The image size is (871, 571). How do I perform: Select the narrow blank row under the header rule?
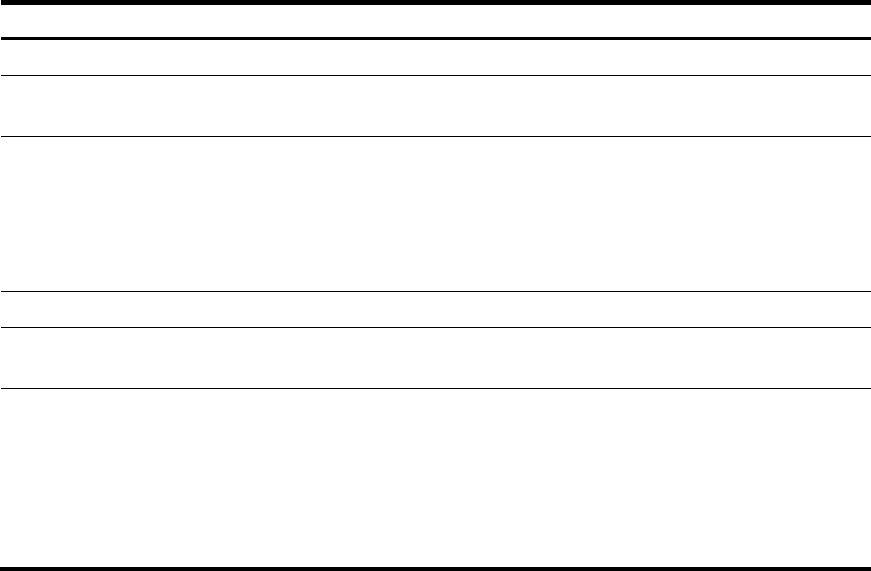(436, 57)
